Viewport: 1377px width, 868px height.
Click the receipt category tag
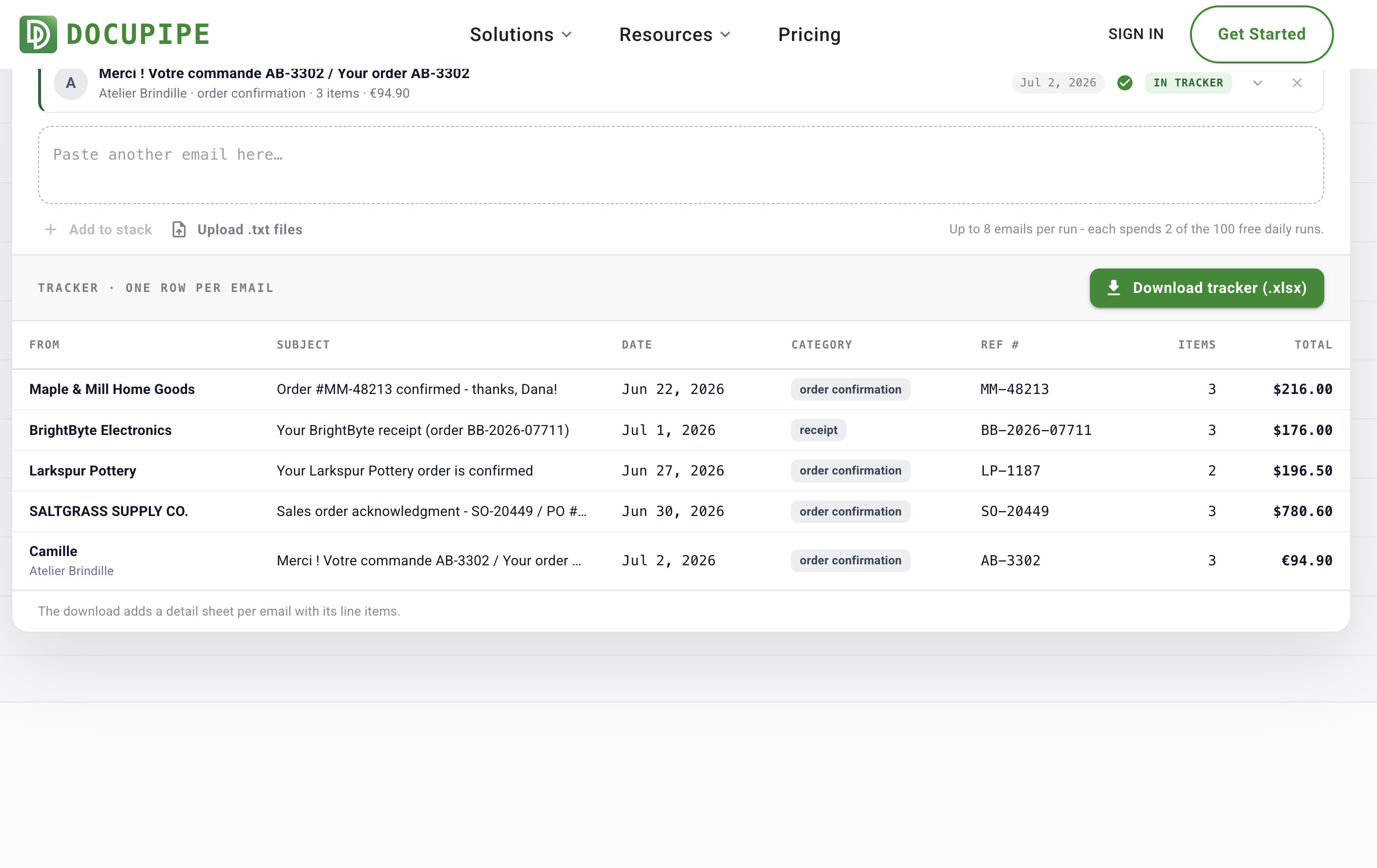818,430
